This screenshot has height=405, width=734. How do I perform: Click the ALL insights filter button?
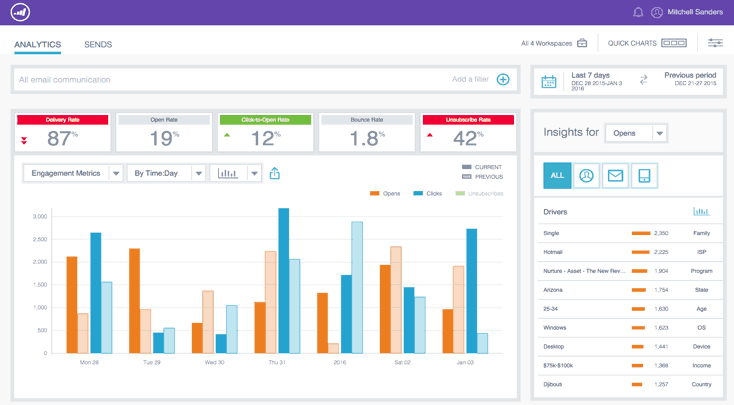coord(557,176)
